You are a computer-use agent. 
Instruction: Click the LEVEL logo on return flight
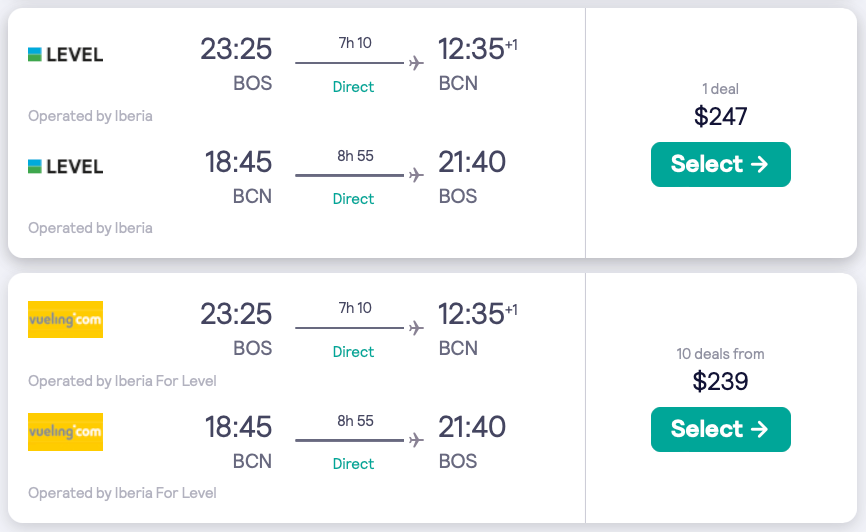click(65, 166)
